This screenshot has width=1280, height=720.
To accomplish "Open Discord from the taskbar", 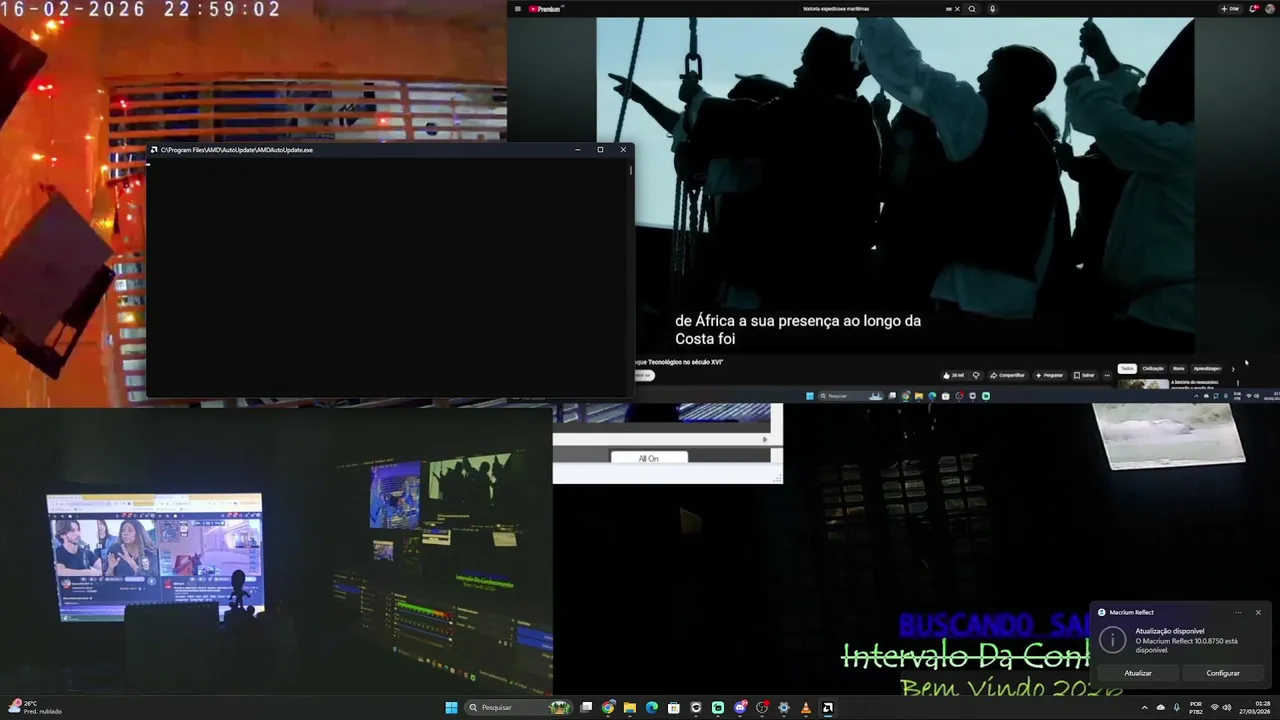I will tap(739, 708).
